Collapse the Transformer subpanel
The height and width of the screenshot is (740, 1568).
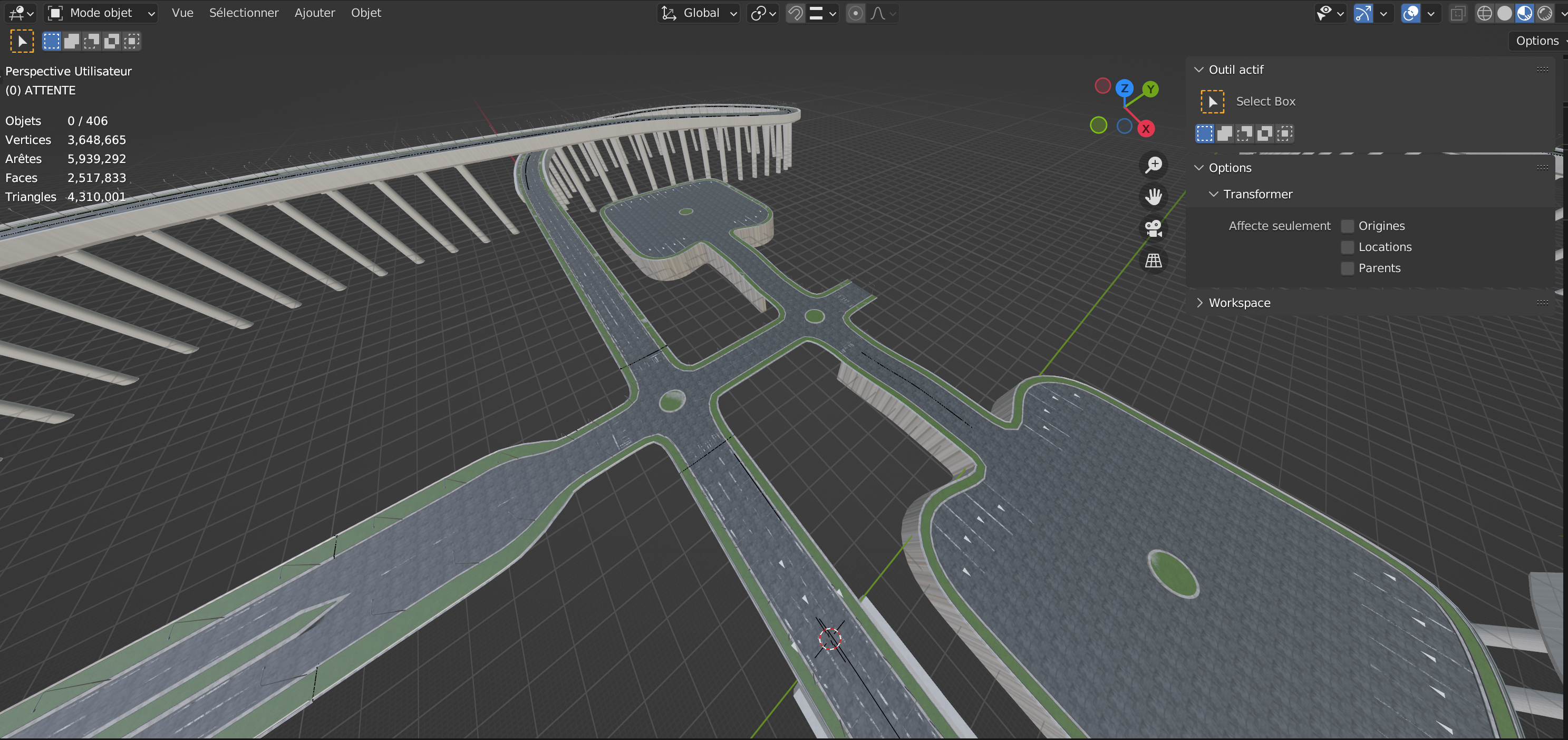pos(1213,194)
